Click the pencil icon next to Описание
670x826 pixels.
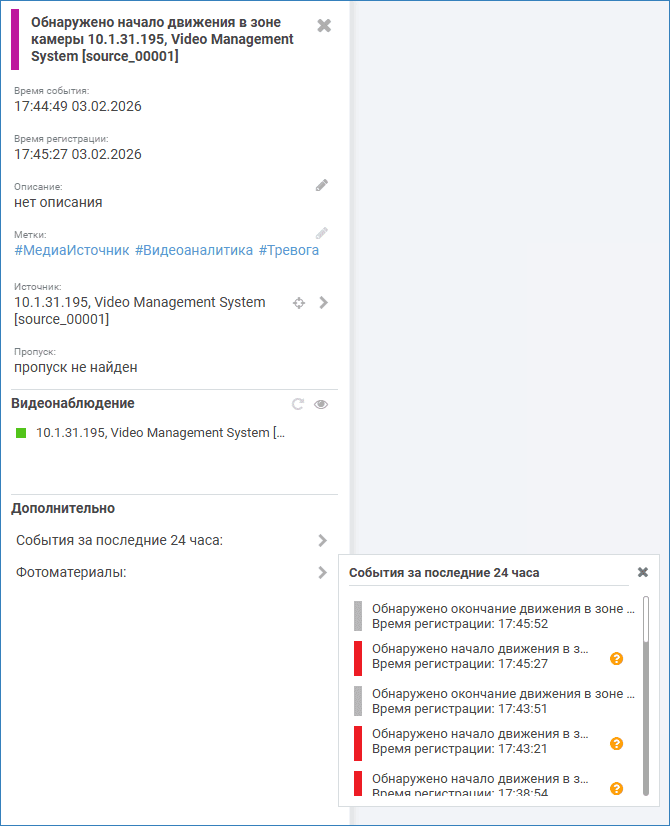coord(321,185)
